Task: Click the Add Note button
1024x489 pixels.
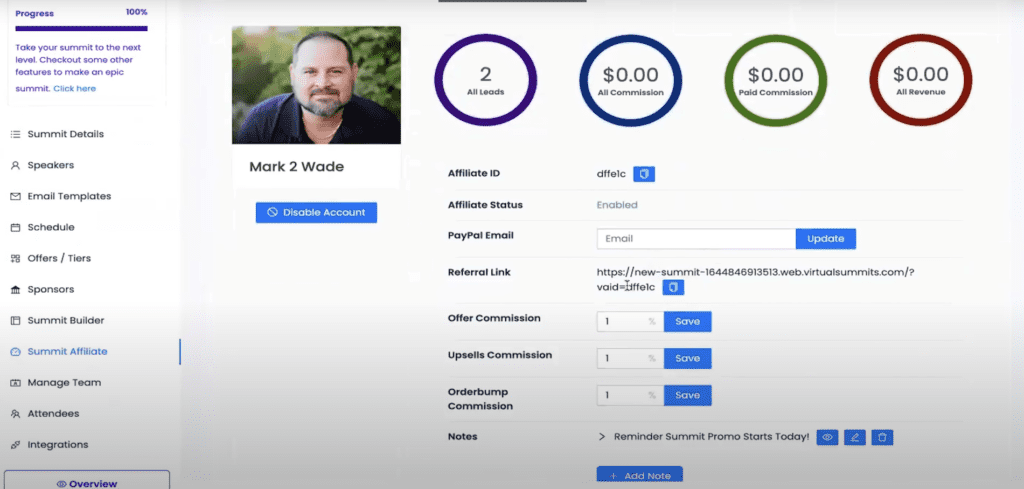Action: [639, 475]
